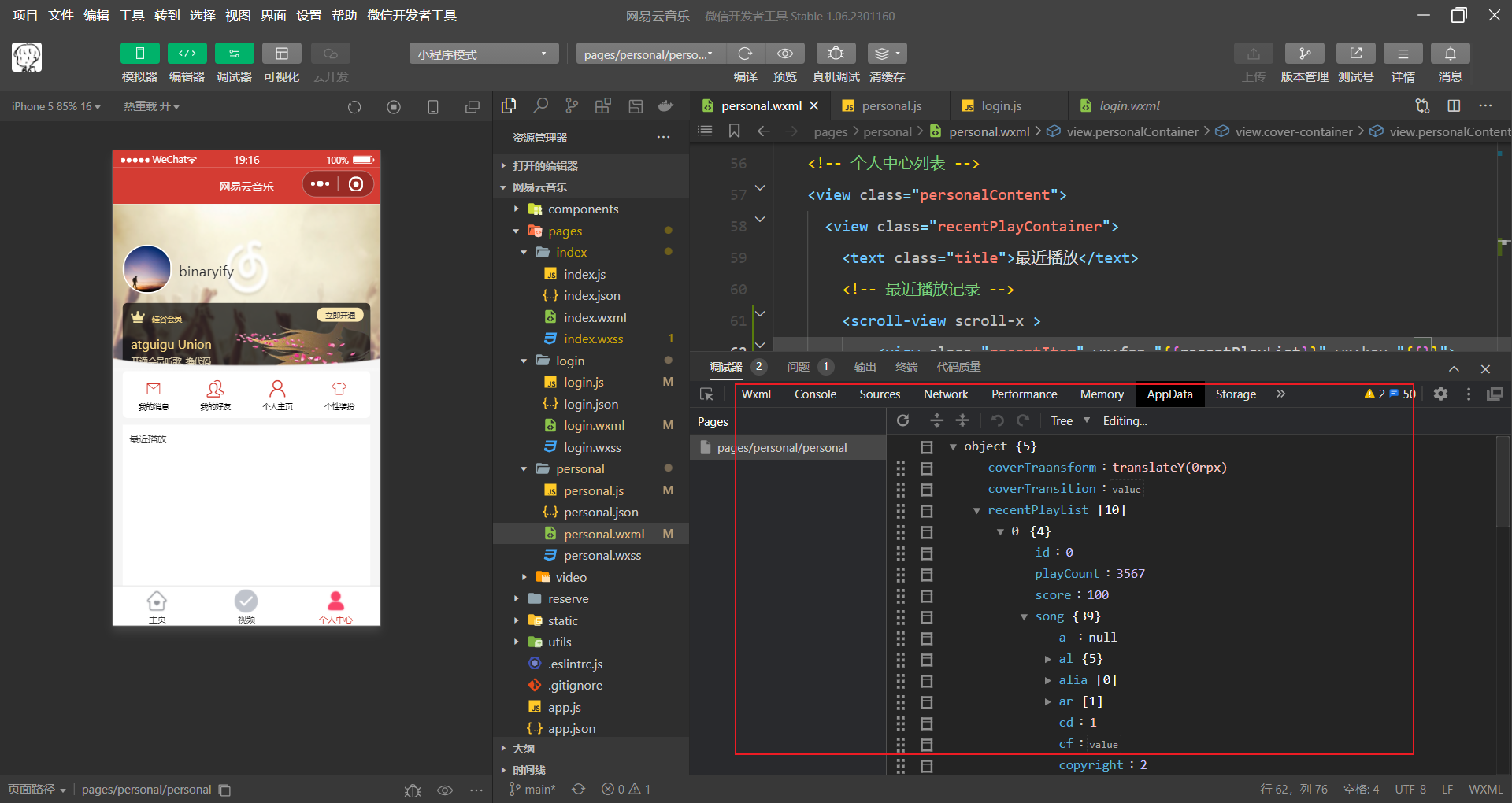This screenshot has height=803, width=1512.
Task: Open source control branch icon in sidebar
Action: (572, 105)
